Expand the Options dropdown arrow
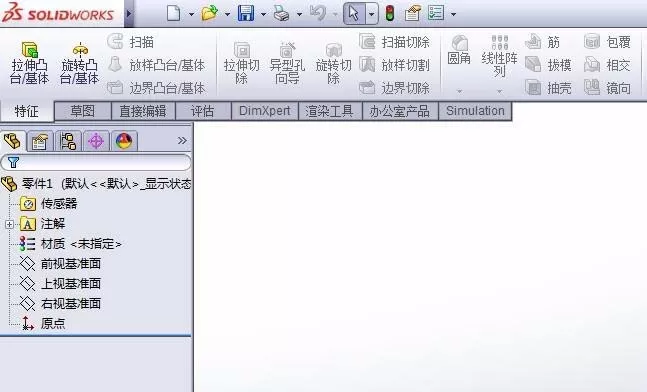This screenshot has height=392, width=647. point(453,14)
